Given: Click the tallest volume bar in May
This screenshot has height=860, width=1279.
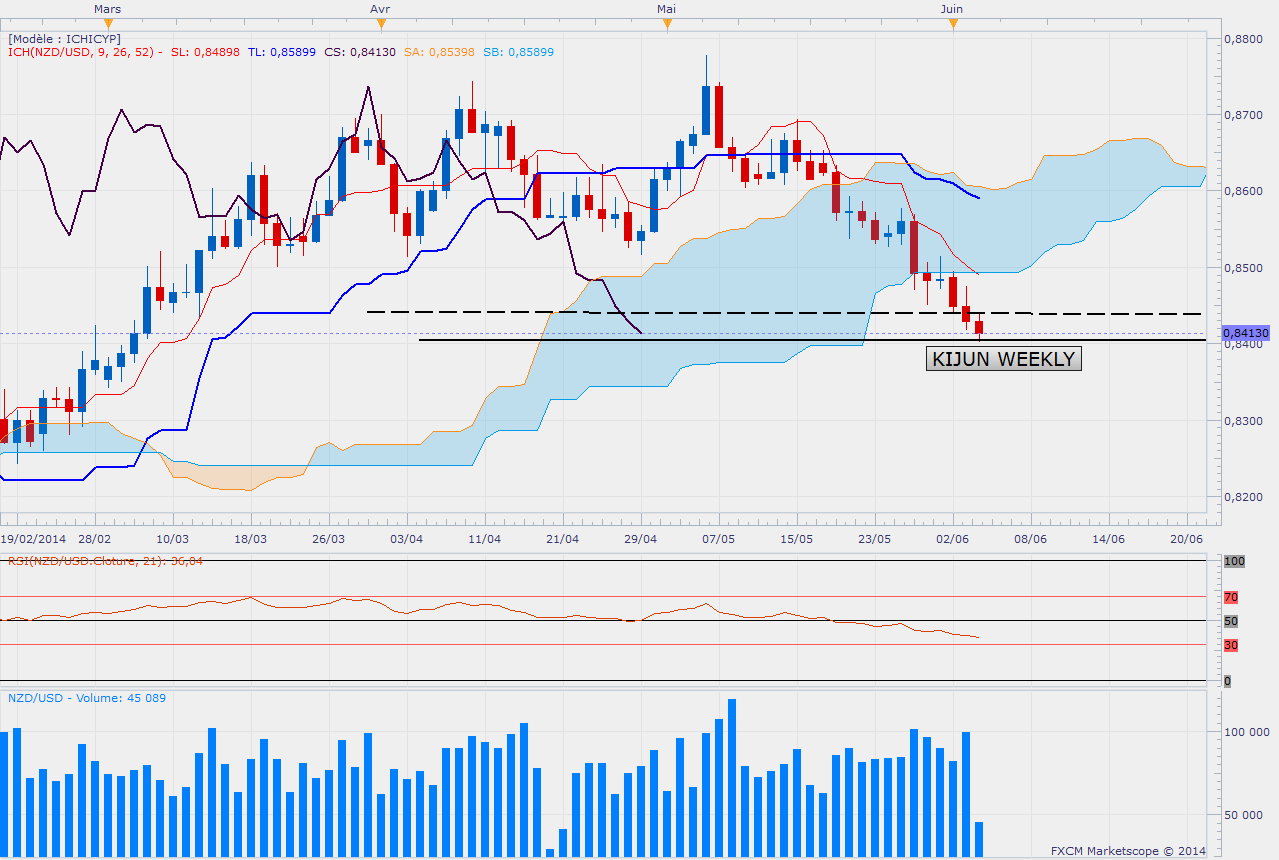Looking at the screenshot, I should click(x=732, y=777).
